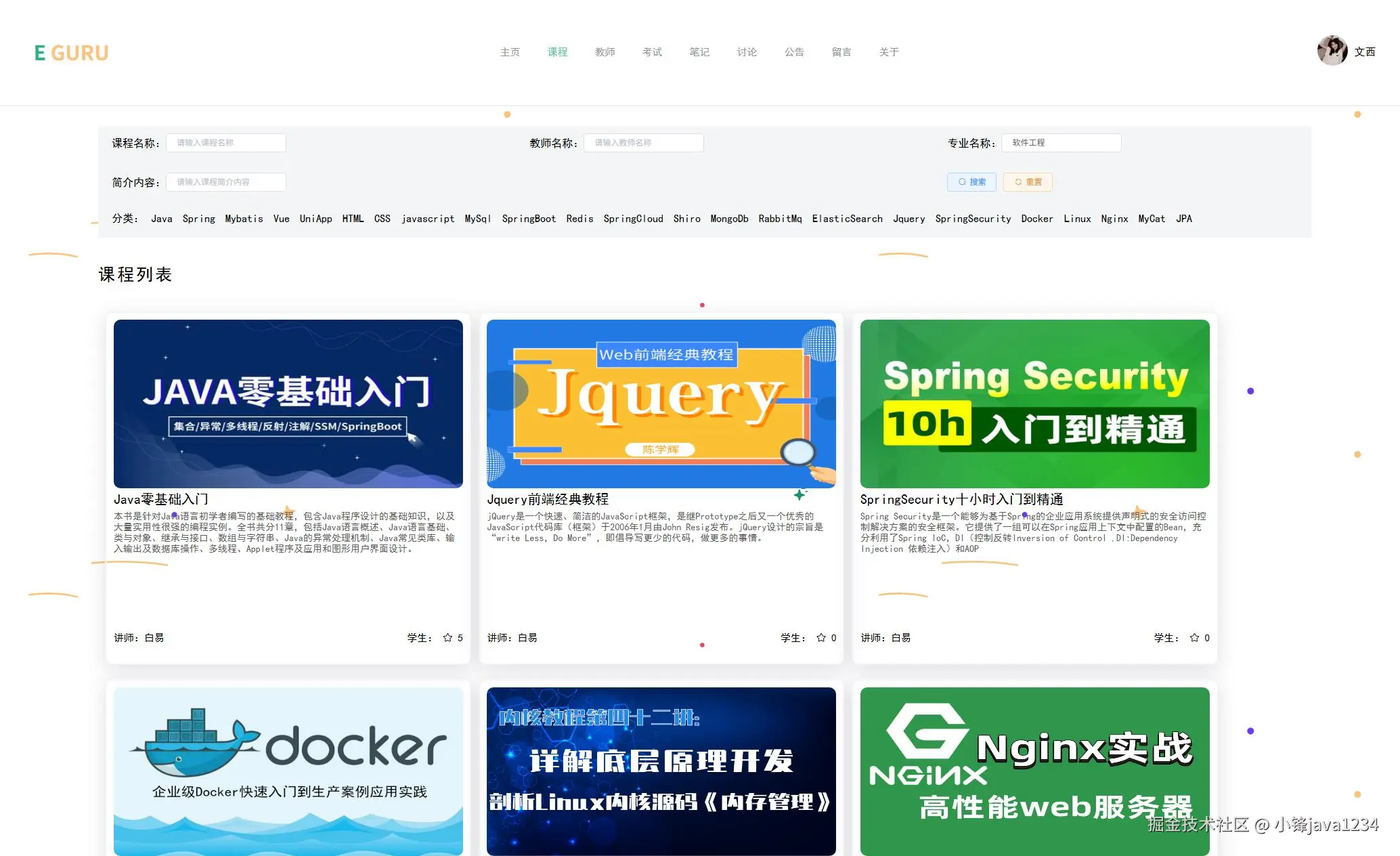Open the 文西 user avatar
The width and height of the screenshot is (1400, 856).
click(x=1331, y=51)
